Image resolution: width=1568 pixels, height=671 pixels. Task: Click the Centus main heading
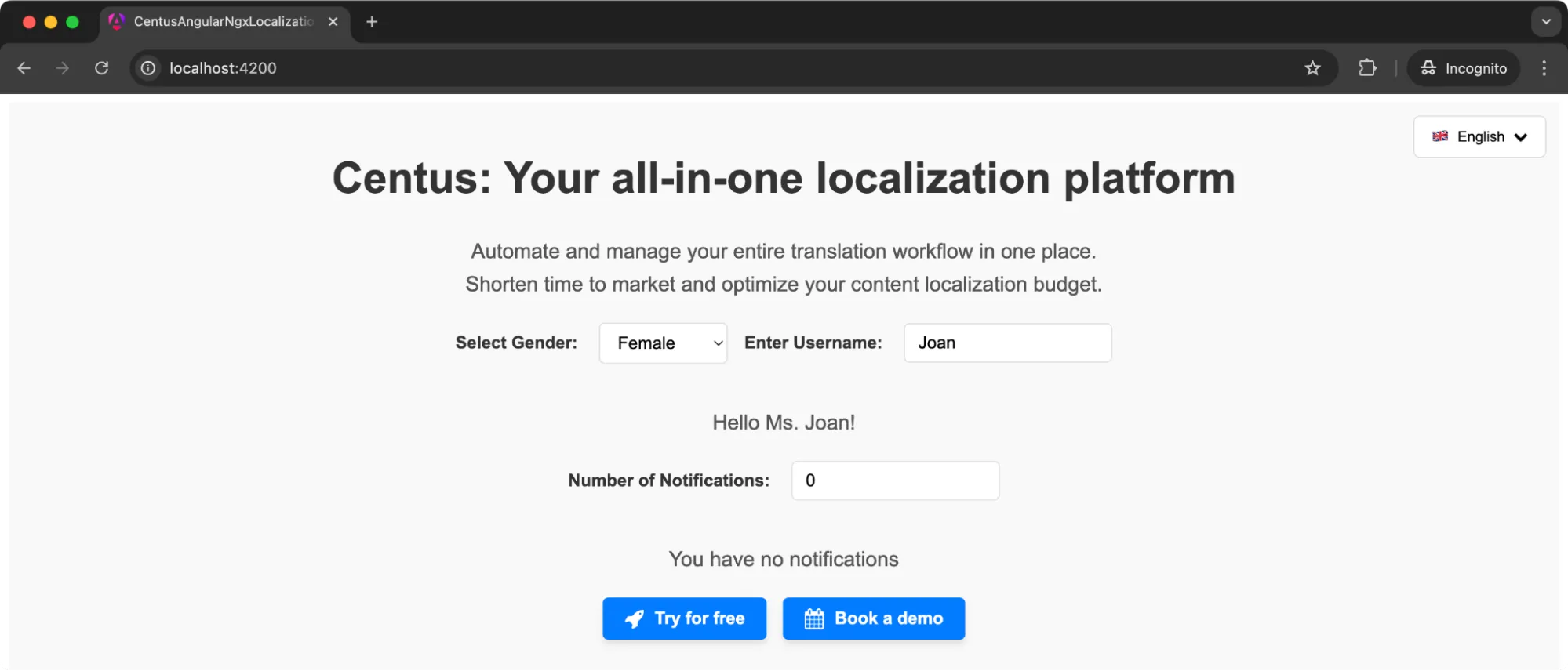coord(784,178)
